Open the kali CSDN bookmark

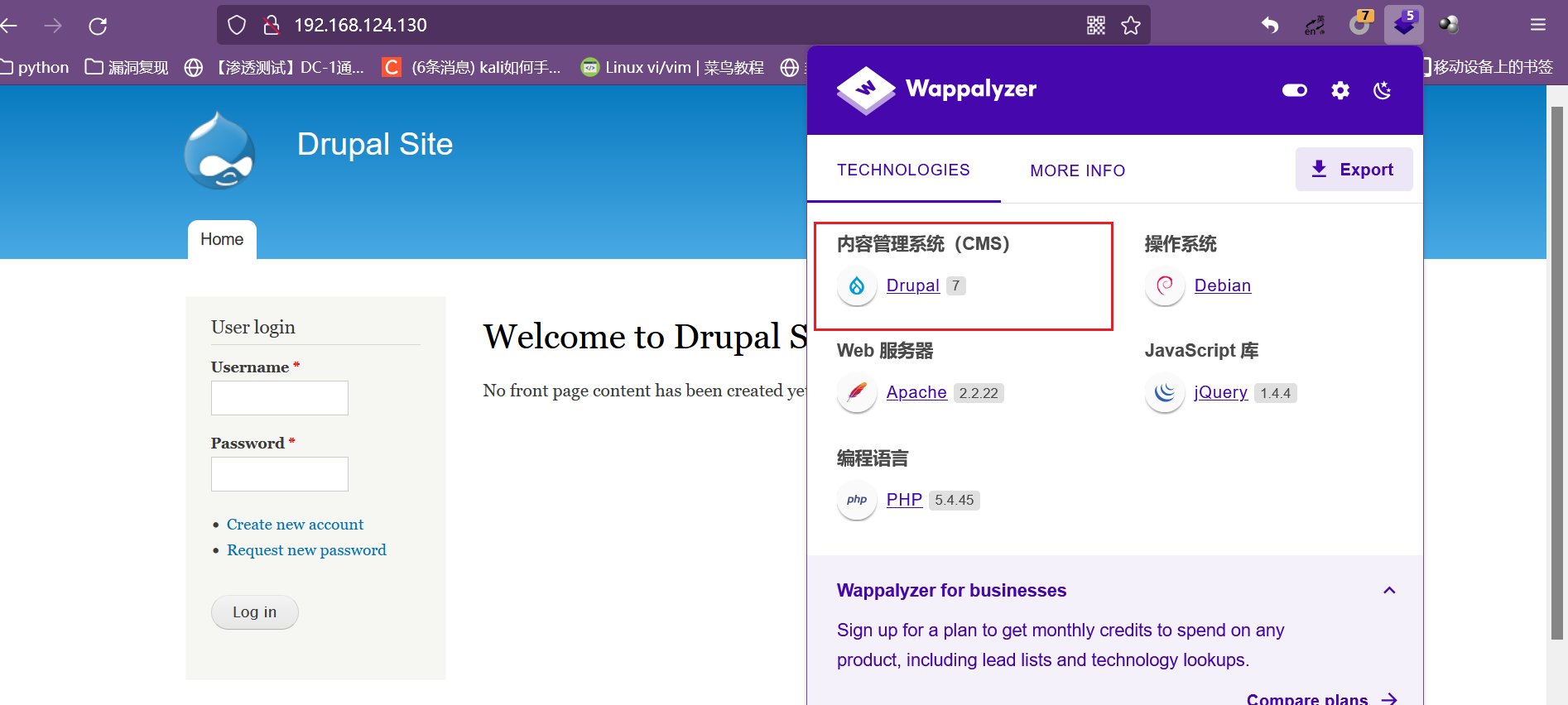(x=472, y=67)
